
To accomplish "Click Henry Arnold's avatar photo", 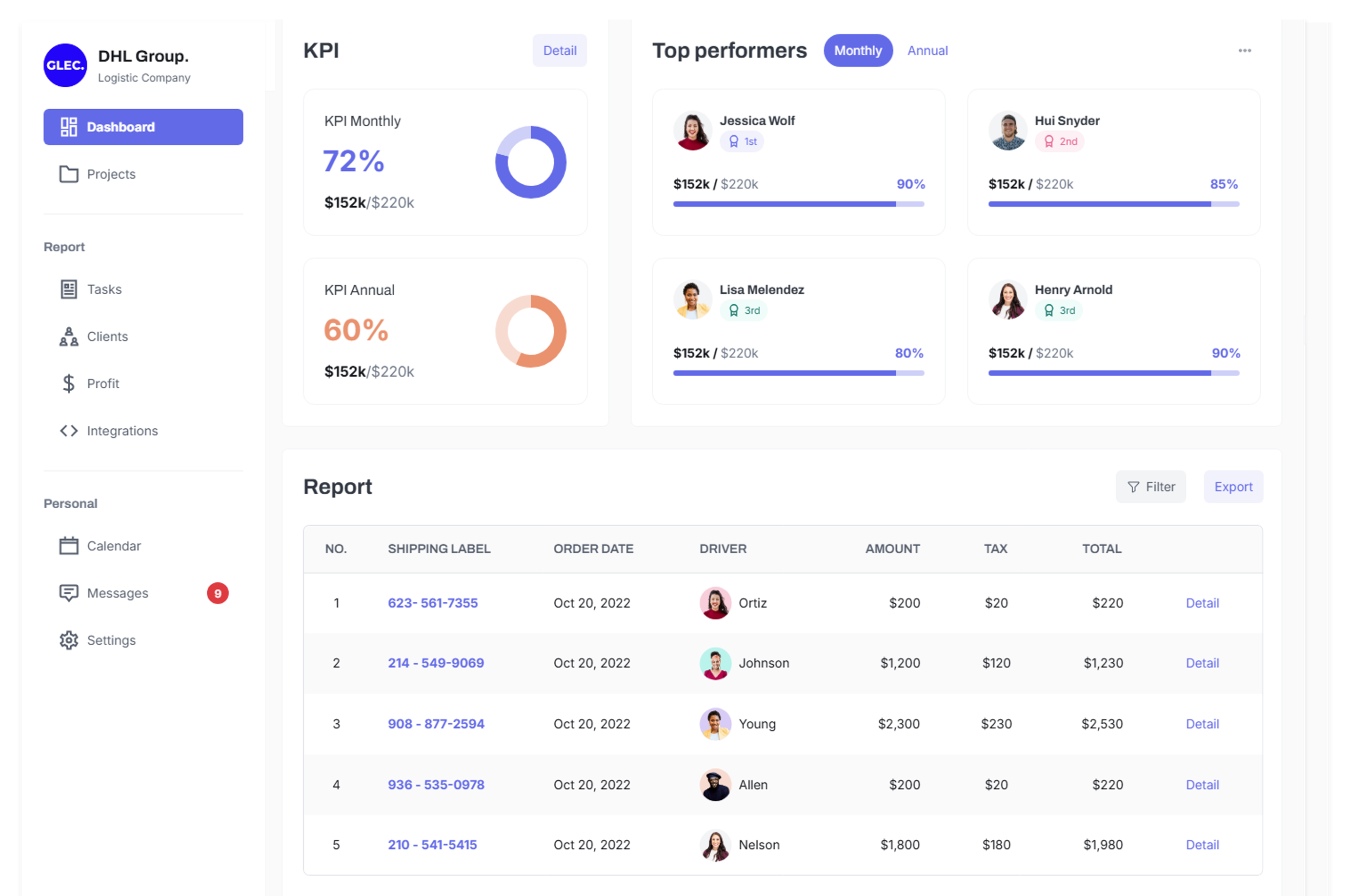I will (1007, 299).
